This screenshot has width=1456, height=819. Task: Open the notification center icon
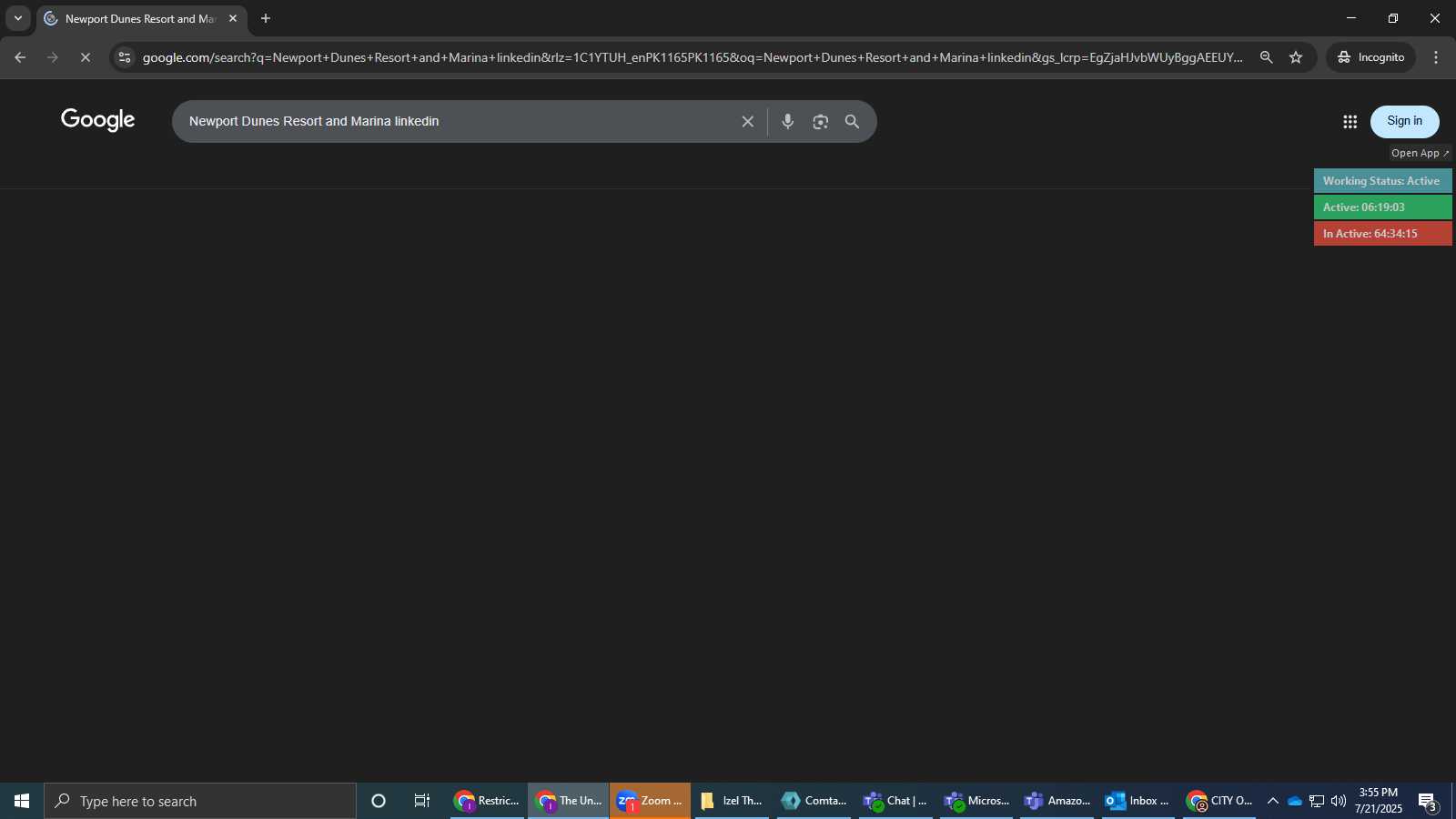coord(1428,801)
